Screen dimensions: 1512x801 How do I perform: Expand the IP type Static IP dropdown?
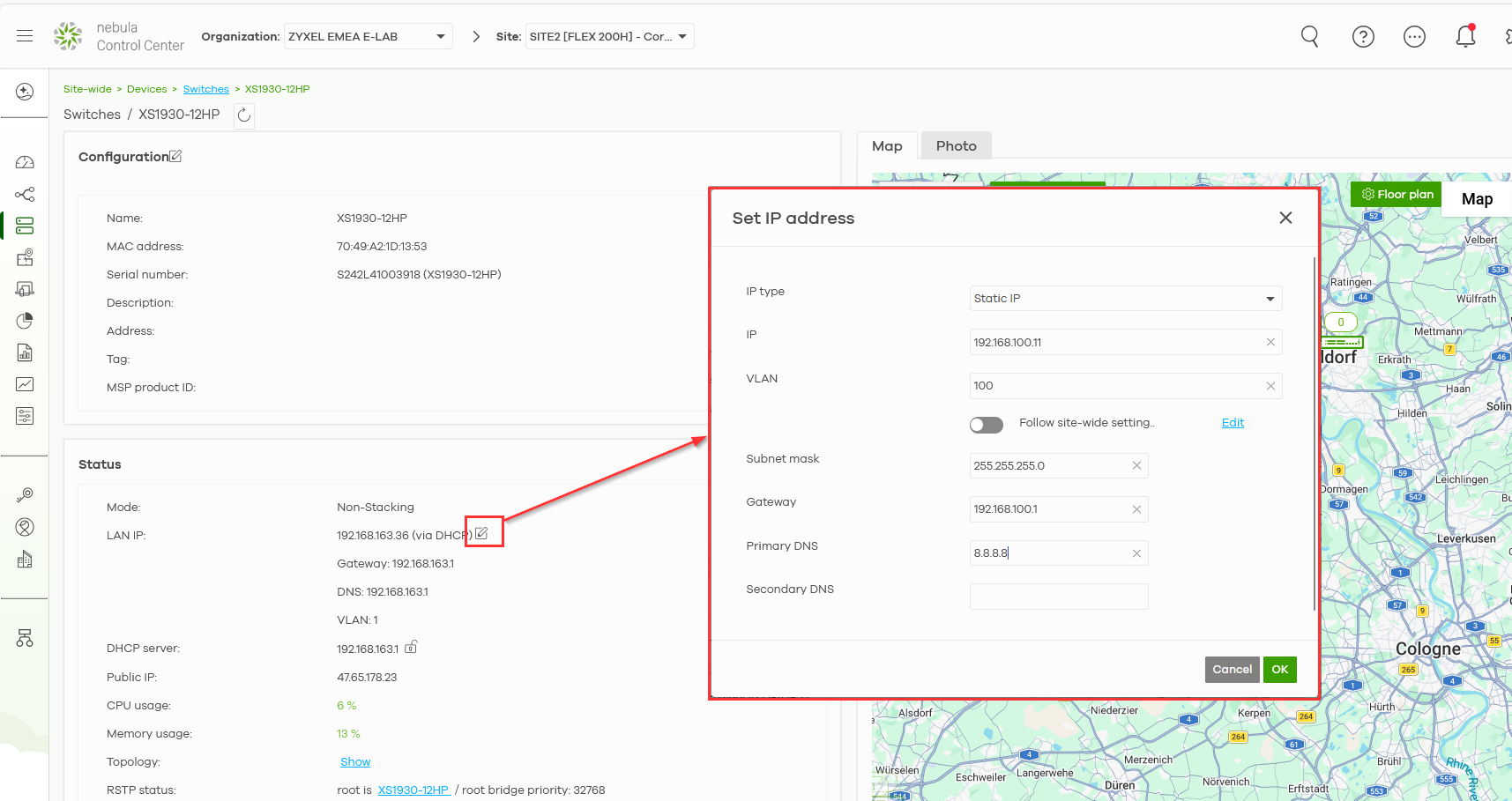(1126, 299)
